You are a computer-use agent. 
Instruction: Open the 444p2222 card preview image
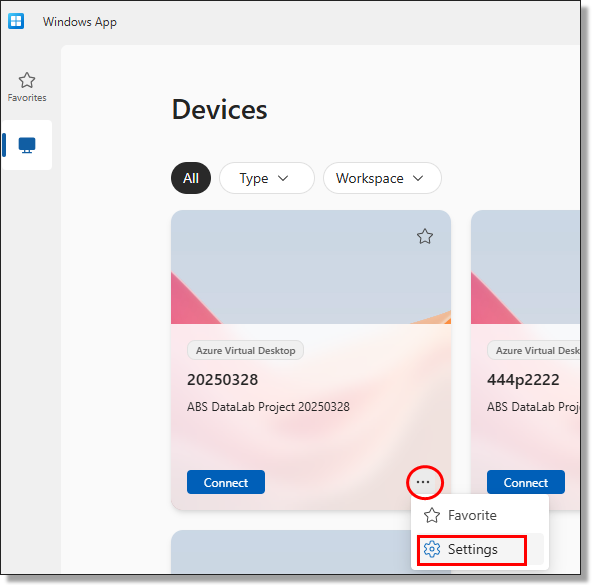click(526, 267)
